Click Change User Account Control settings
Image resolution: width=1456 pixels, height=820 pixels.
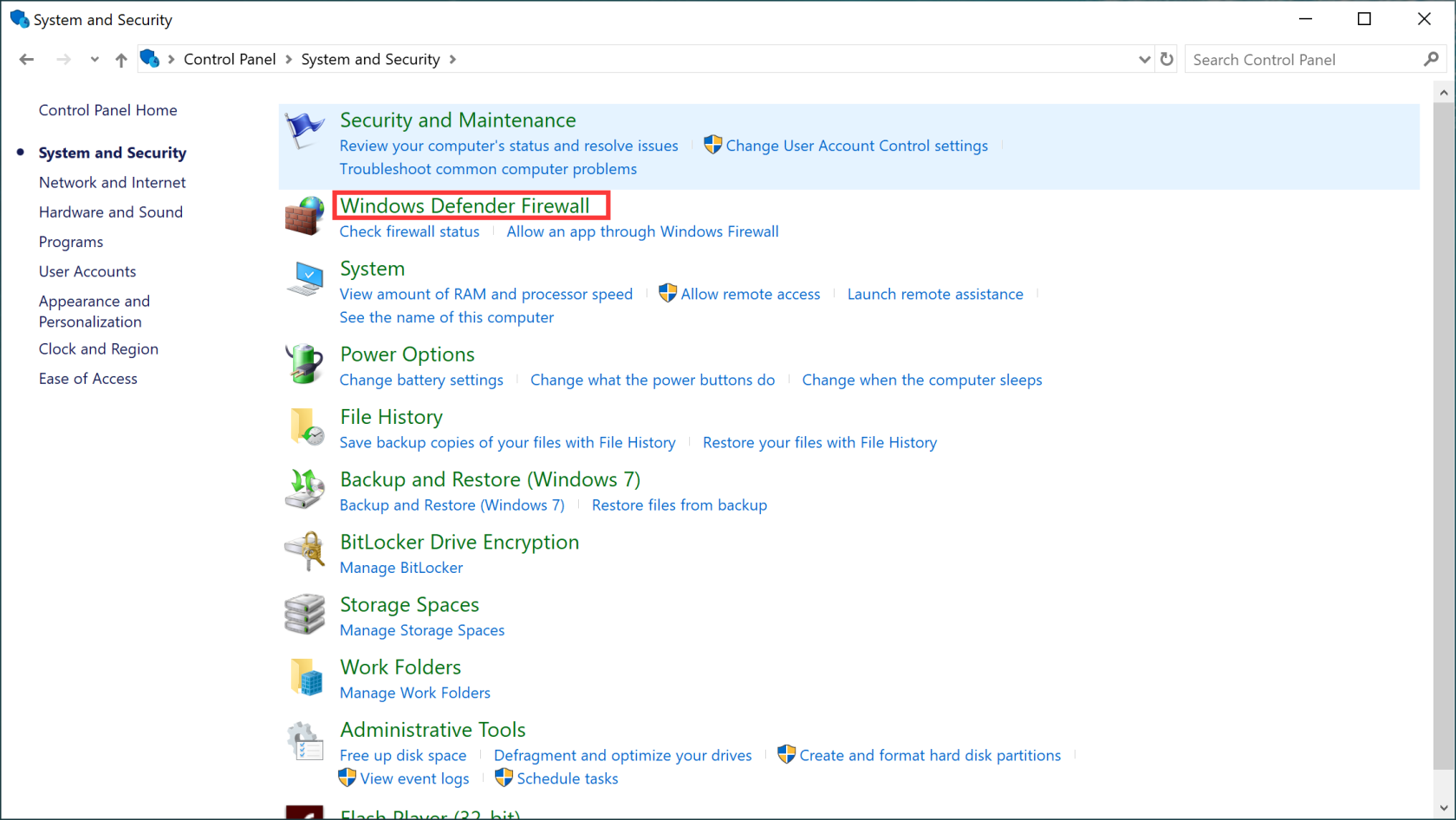856,146
